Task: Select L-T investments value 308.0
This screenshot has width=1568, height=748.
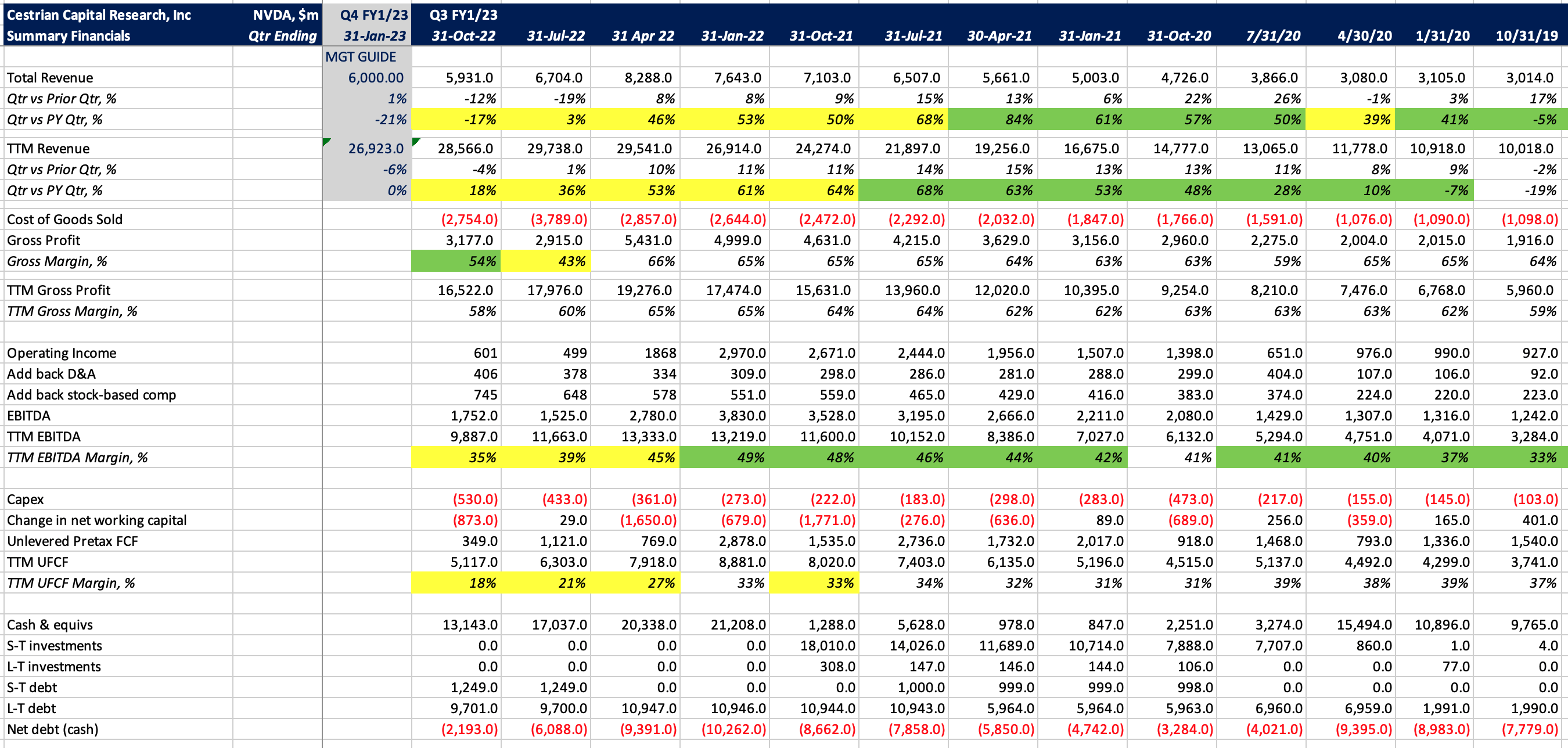Action: 837,667
